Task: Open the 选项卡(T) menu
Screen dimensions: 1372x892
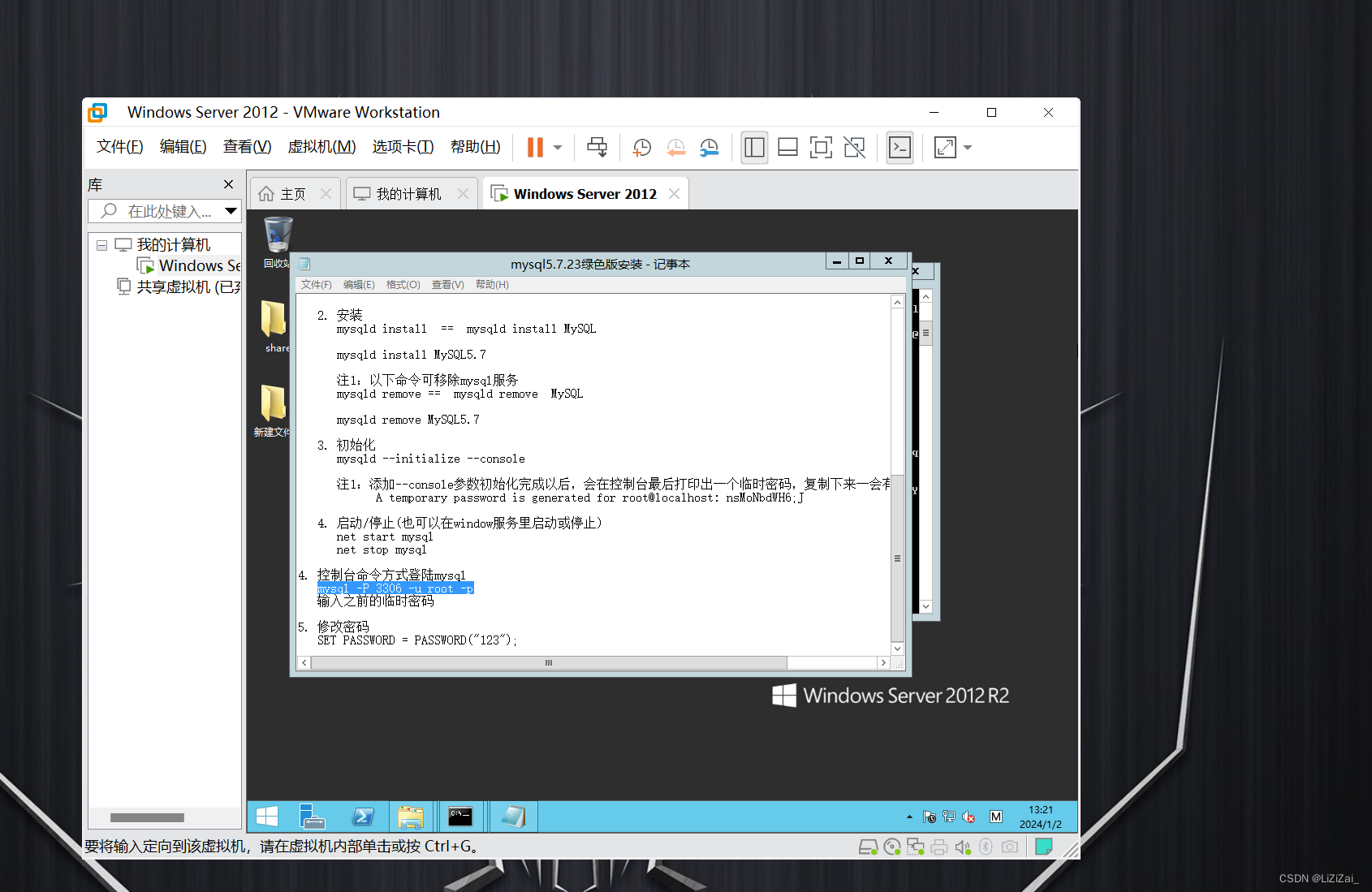Action: click(403, 147)
